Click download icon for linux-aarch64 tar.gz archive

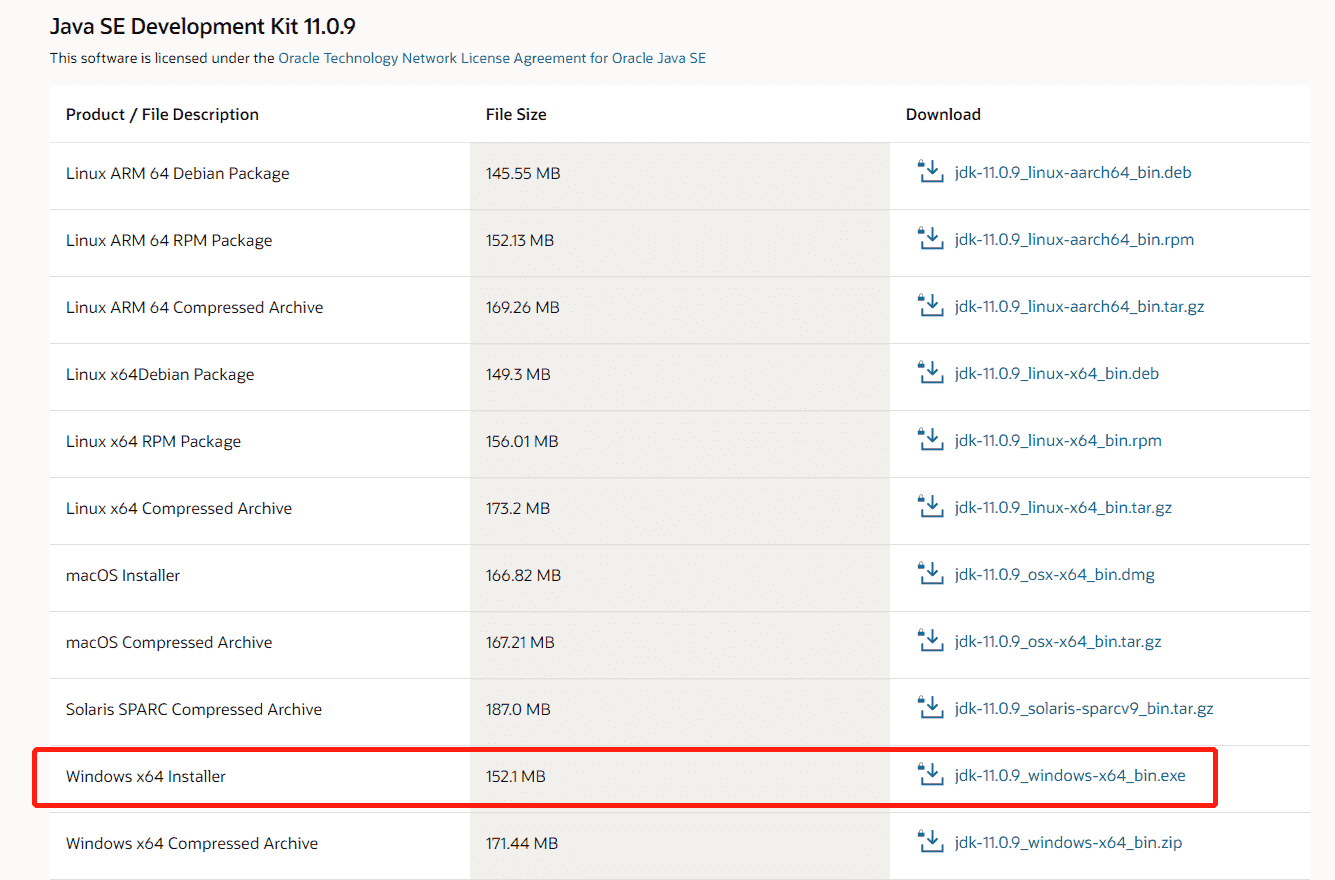[x=930, y=306]
